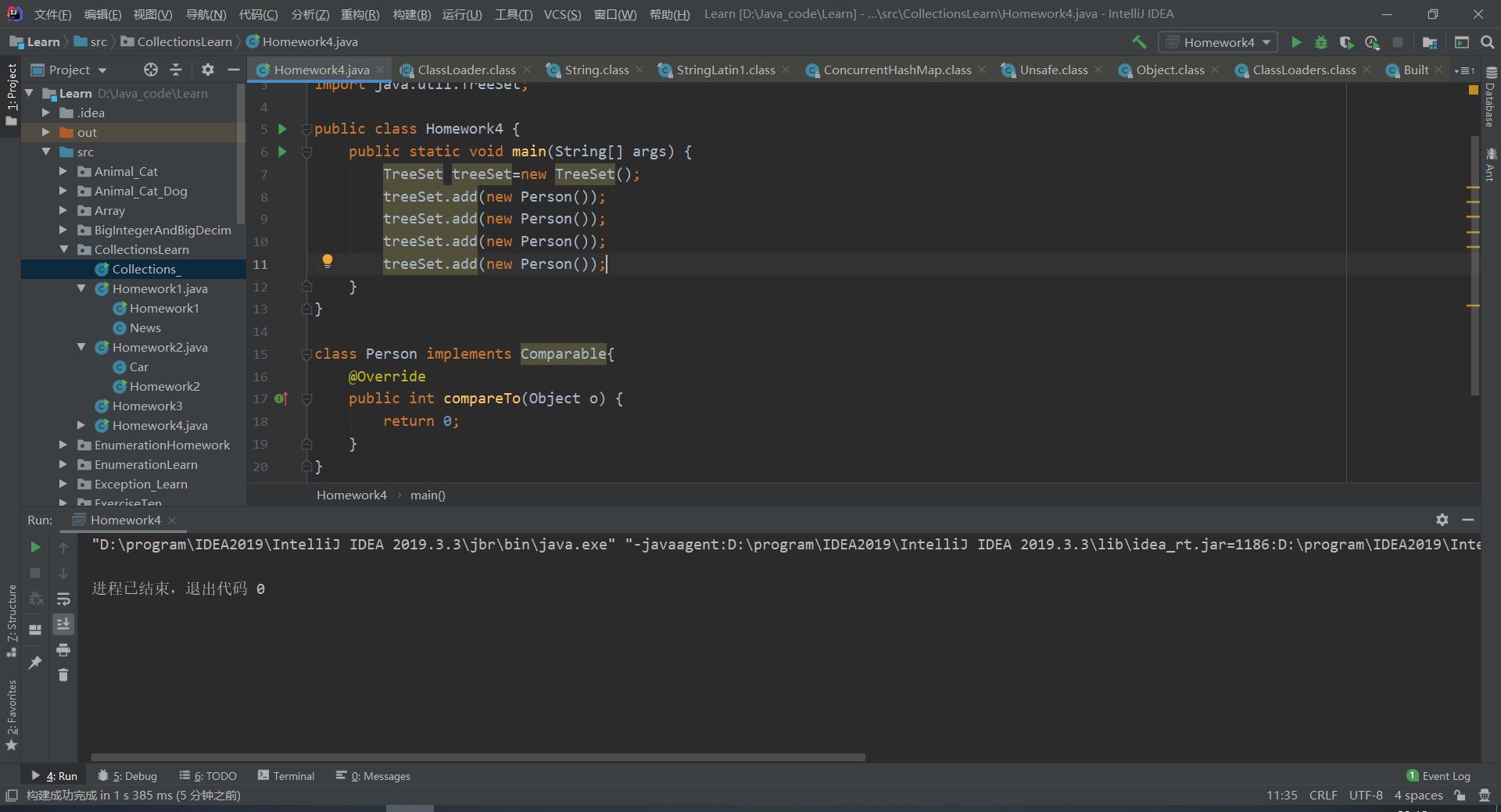Pin the Run tab with pin icon
This screenshot has width=1501, height=812.
35,663
